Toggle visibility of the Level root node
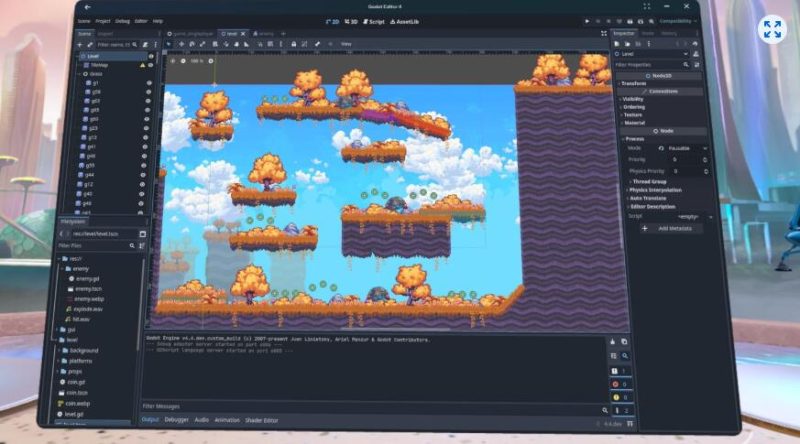The image size is (800, 444). [x=151, y=56]
